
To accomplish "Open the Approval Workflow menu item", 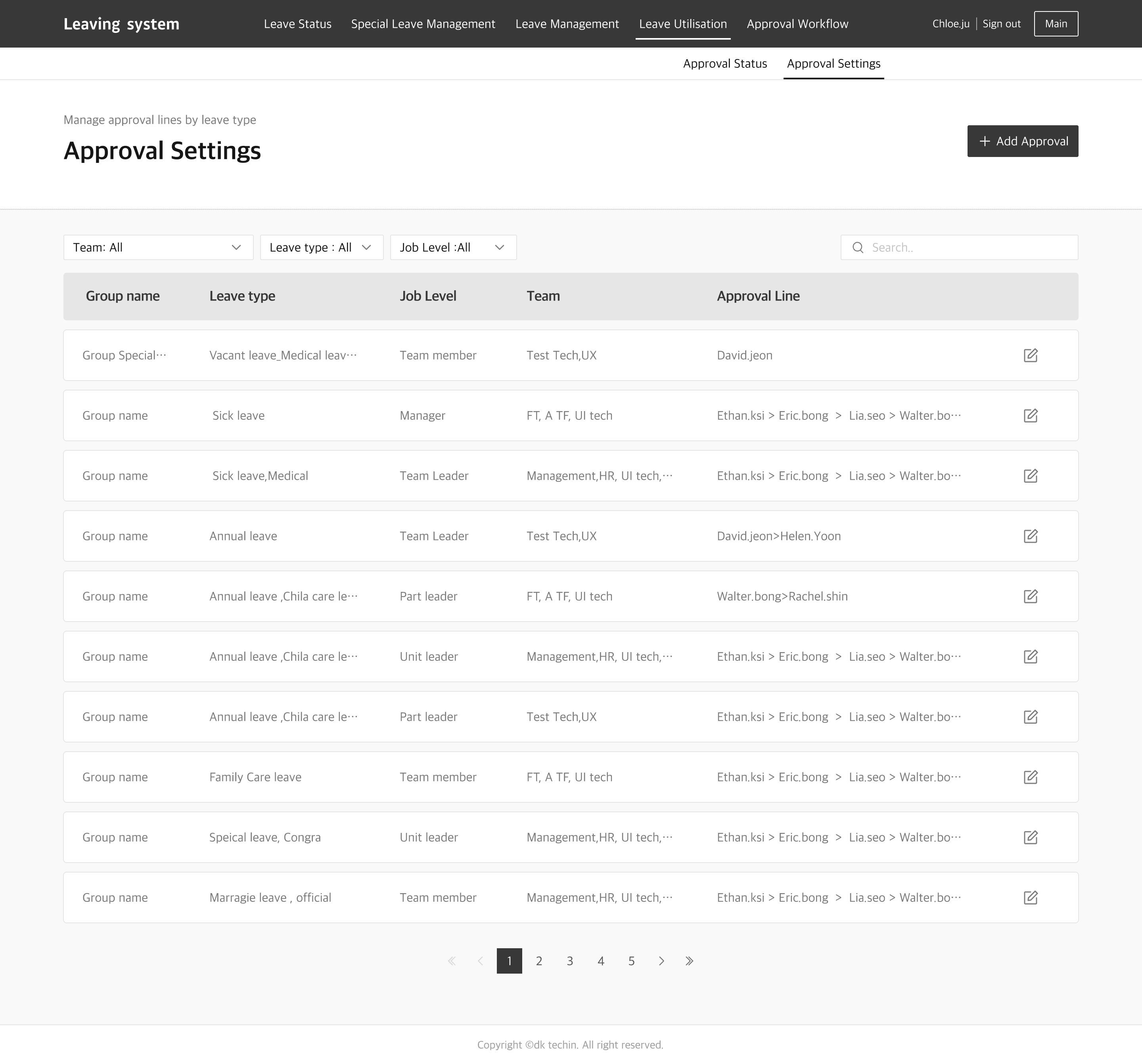I will click(x=797, y=24).
